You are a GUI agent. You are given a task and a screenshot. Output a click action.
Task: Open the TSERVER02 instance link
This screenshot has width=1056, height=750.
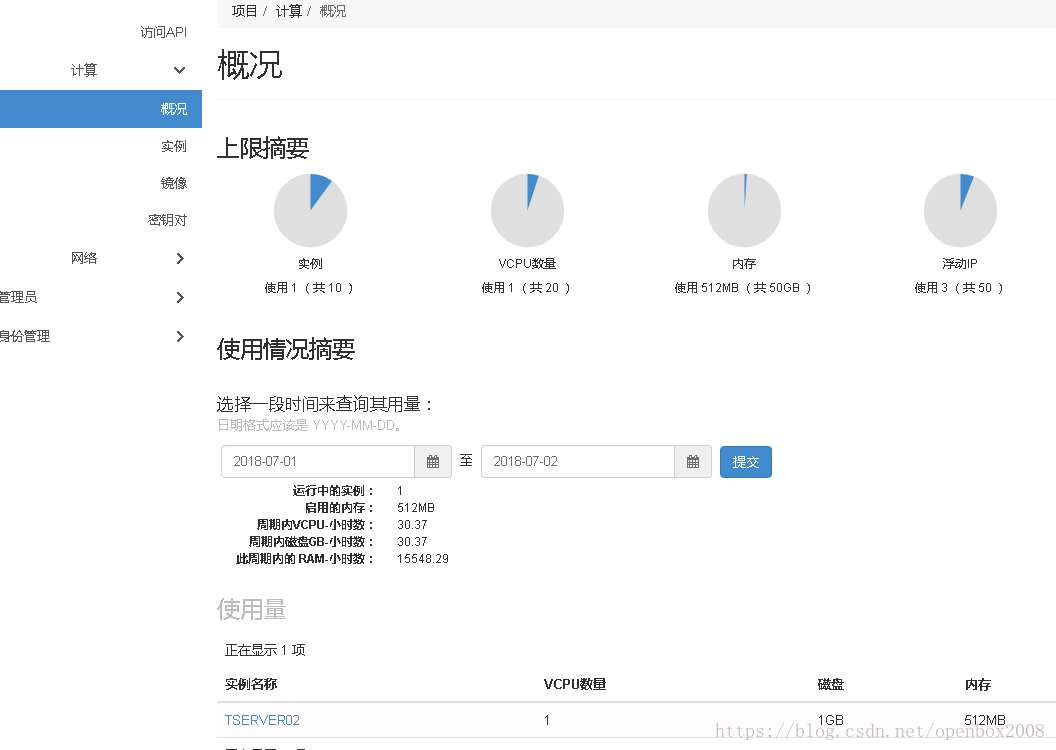click(262, 720)
